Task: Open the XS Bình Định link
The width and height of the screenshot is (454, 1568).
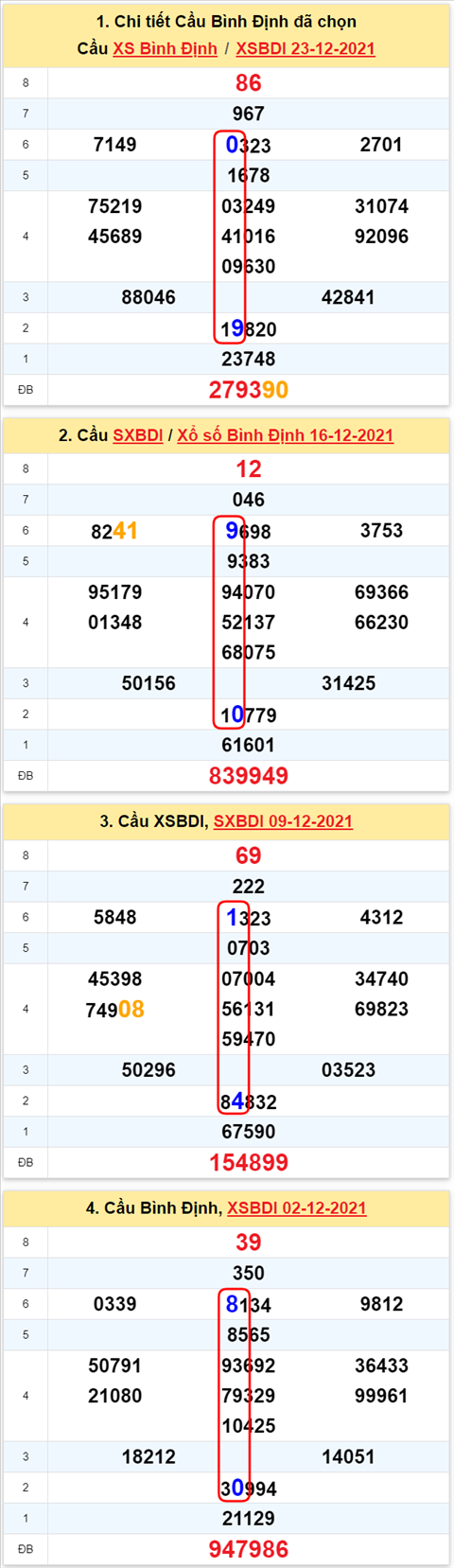Action: 165,48
